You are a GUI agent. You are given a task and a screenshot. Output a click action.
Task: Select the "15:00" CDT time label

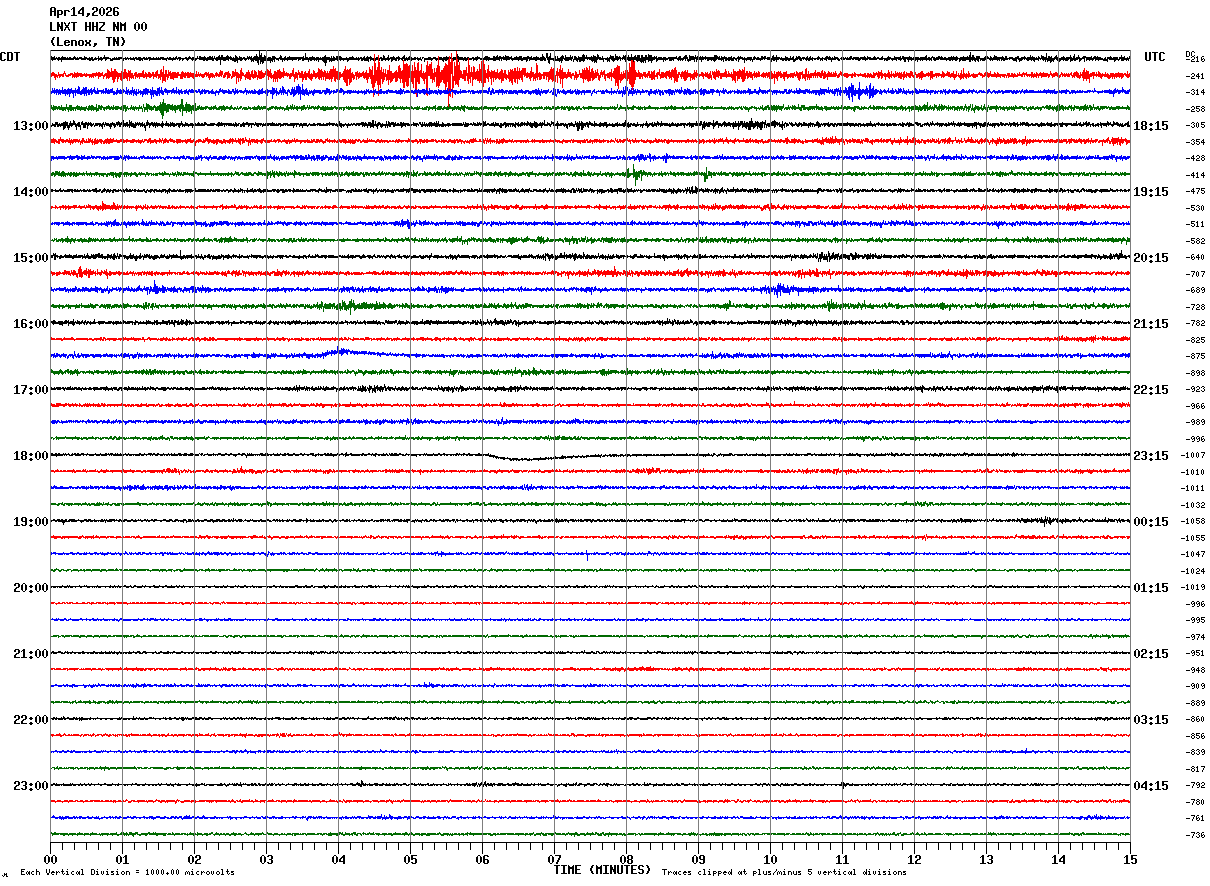(31, 258)
